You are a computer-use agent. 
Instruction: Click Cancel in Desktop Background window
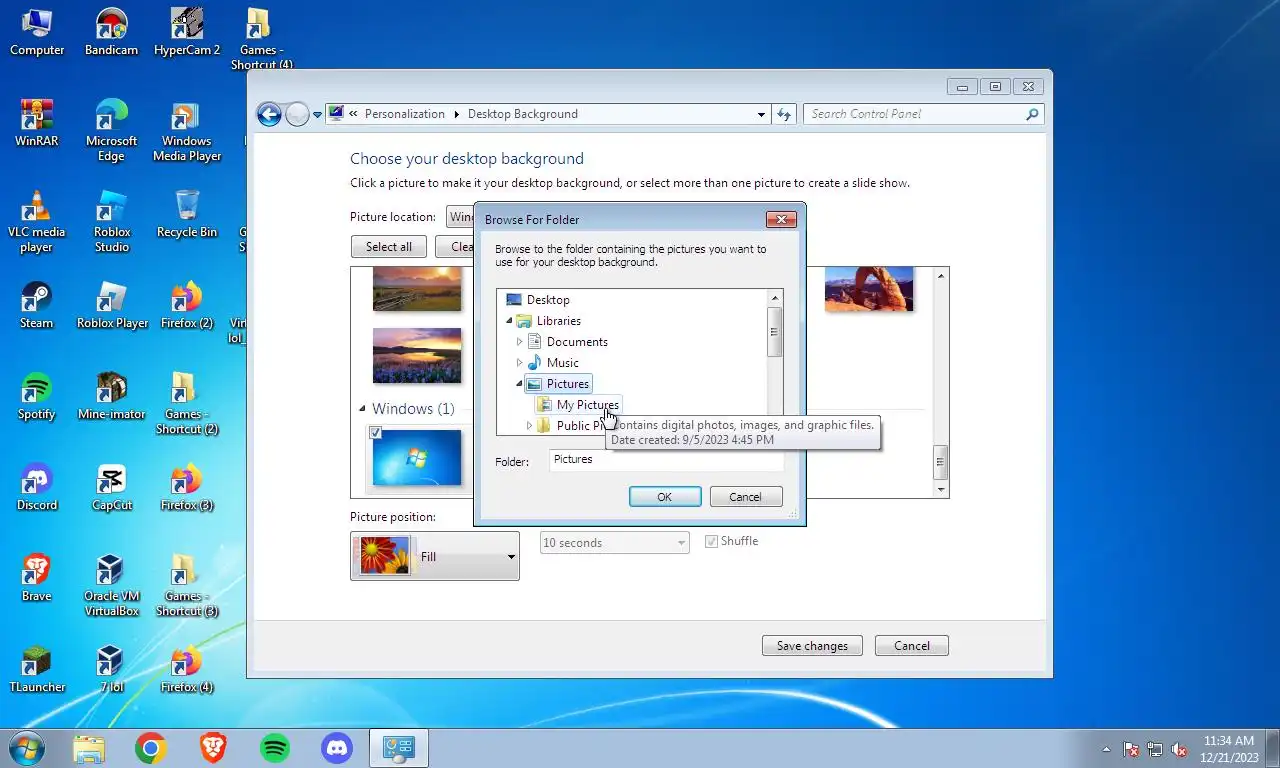pyautogui.click(x=911, y=646)
